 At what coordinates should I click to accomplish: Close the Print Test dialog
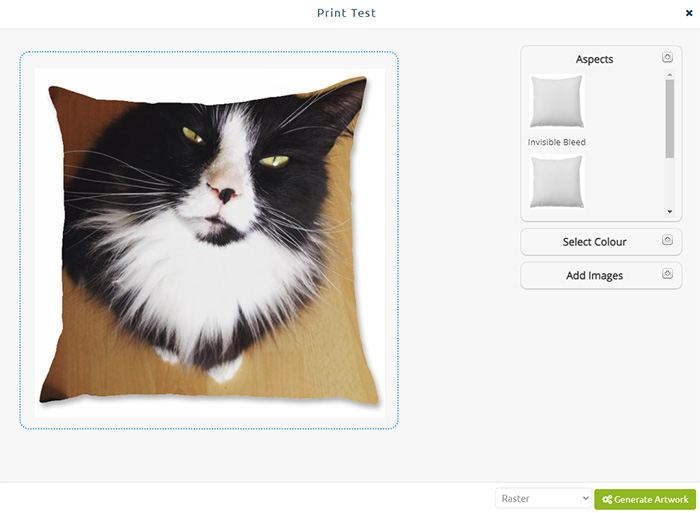pyautogui.click(x=689, y=13)
